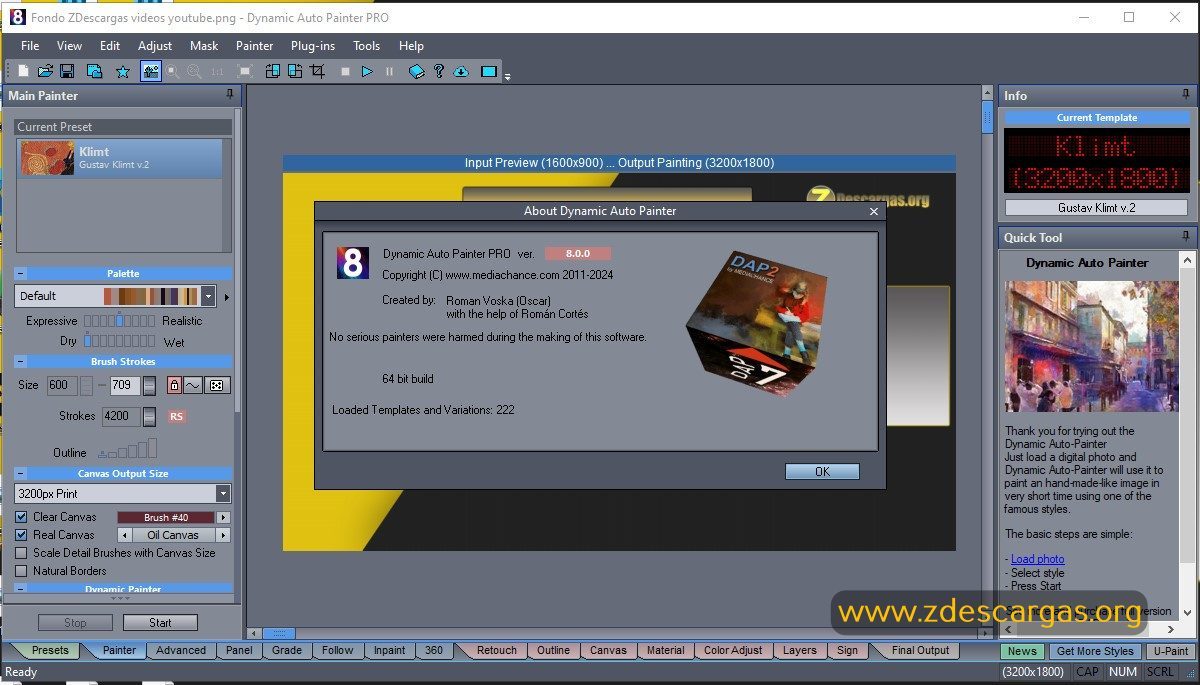
Task: Adjust the Outline level bars
Action: point(128,448)
